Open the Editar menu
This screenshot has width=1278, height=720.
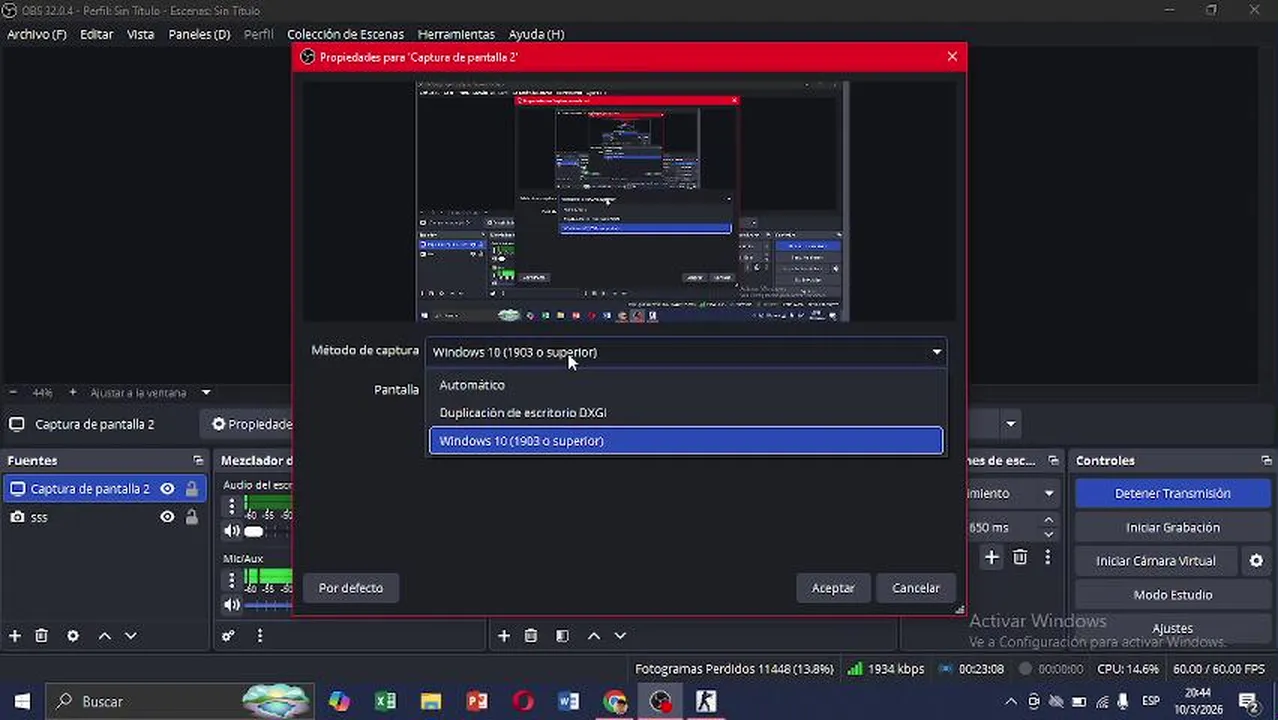97,34
